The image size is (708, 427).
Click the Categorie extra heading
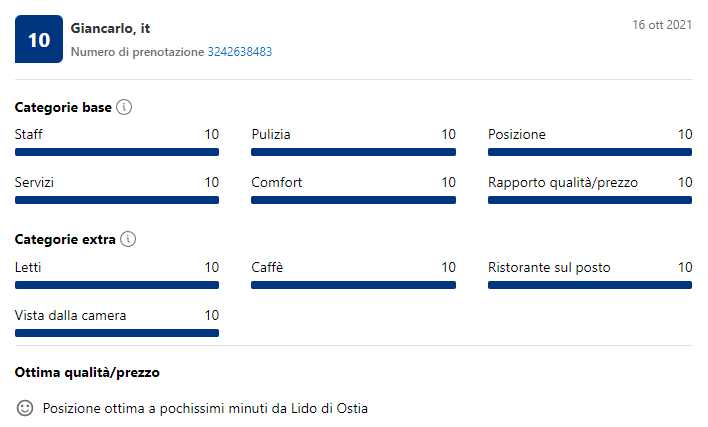(x=65, y=239)
